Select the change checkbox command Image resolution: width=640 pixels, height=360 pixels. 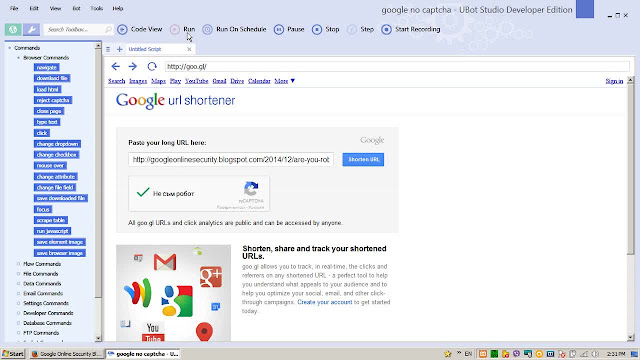coord(56,155)
